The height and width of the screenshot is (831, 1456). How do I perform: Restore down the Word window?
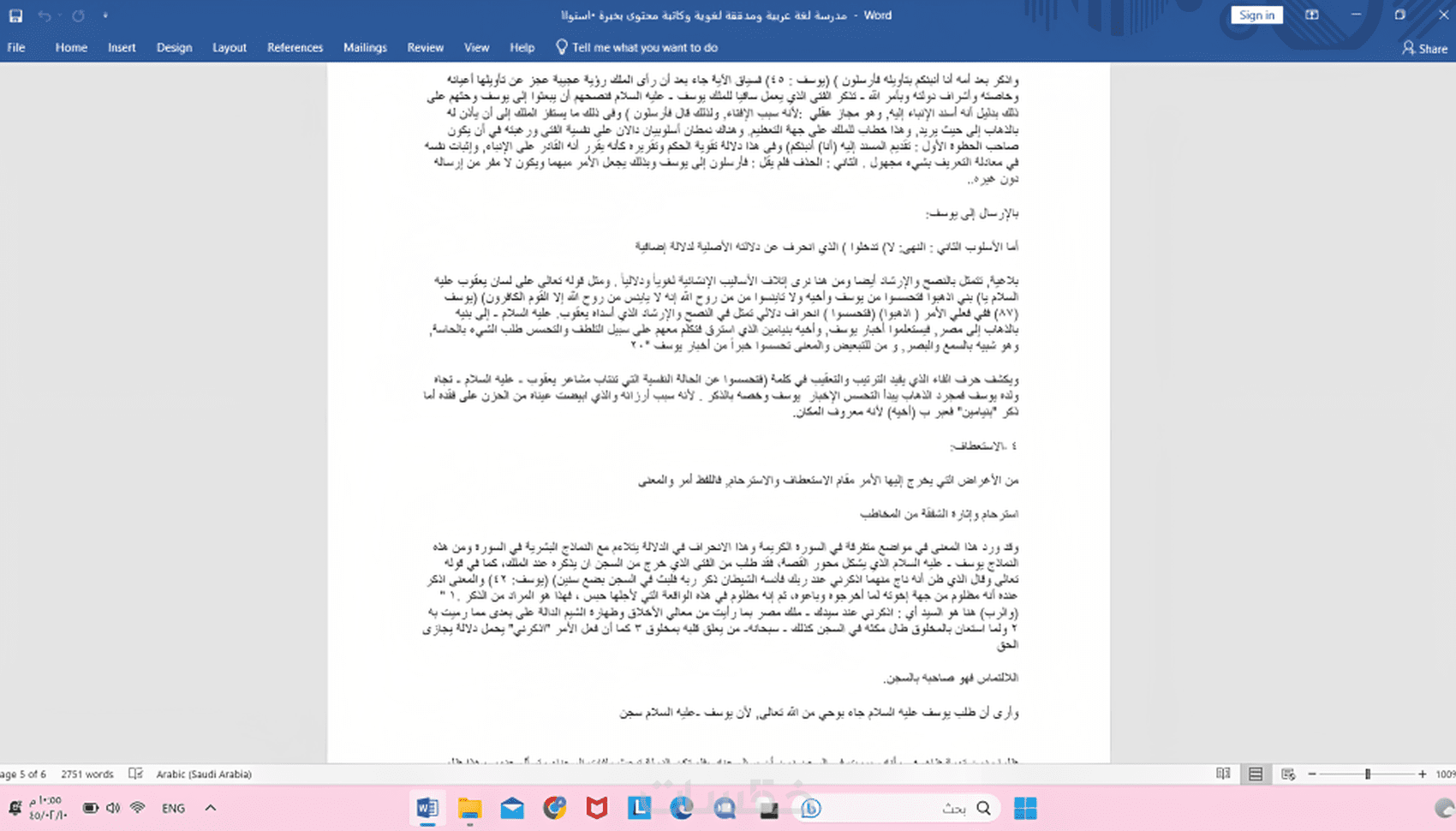tap(1399, 15)
